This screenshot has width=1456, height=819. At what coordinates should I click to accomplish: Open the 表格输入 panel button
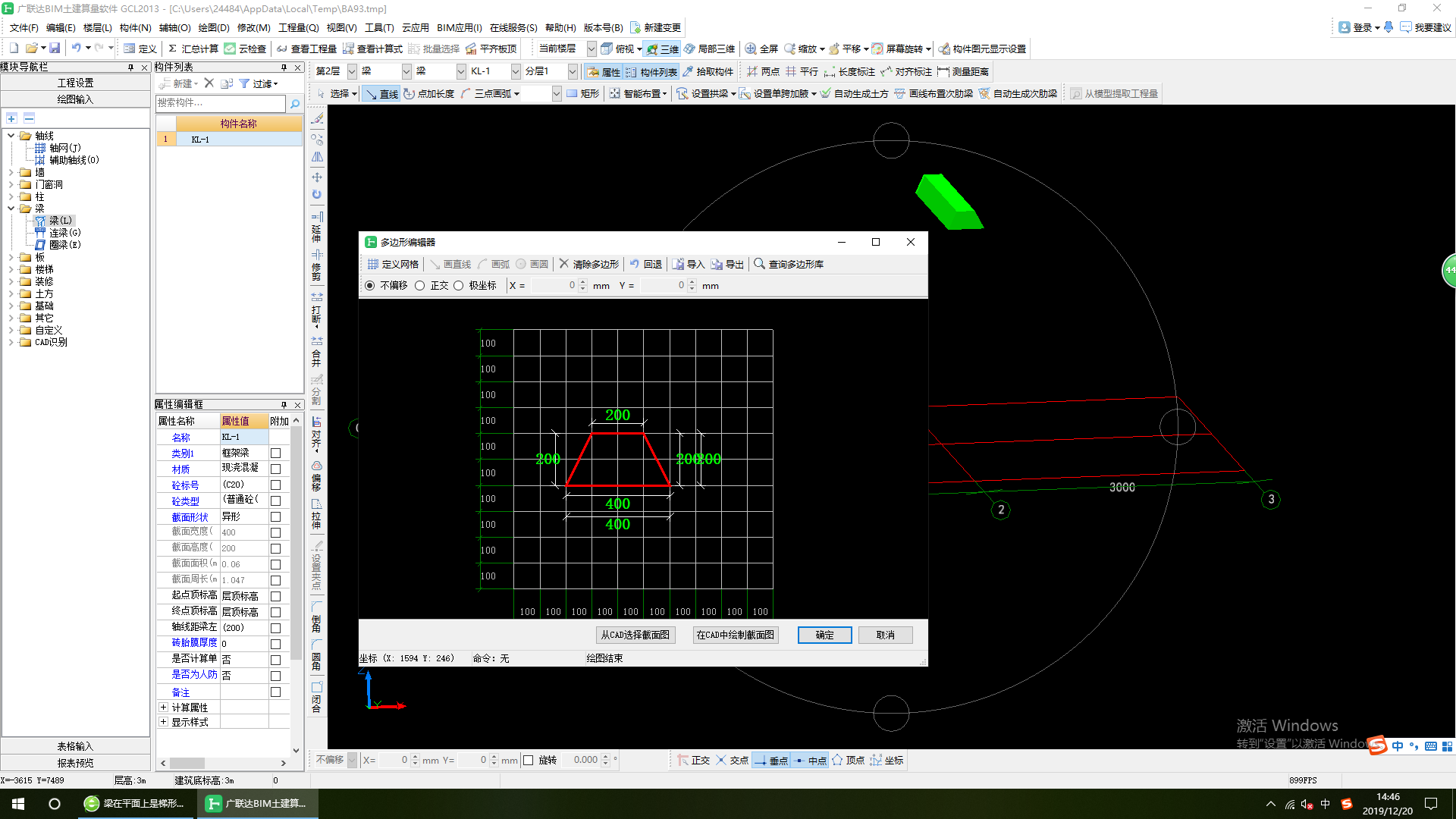tap(75, 746)
